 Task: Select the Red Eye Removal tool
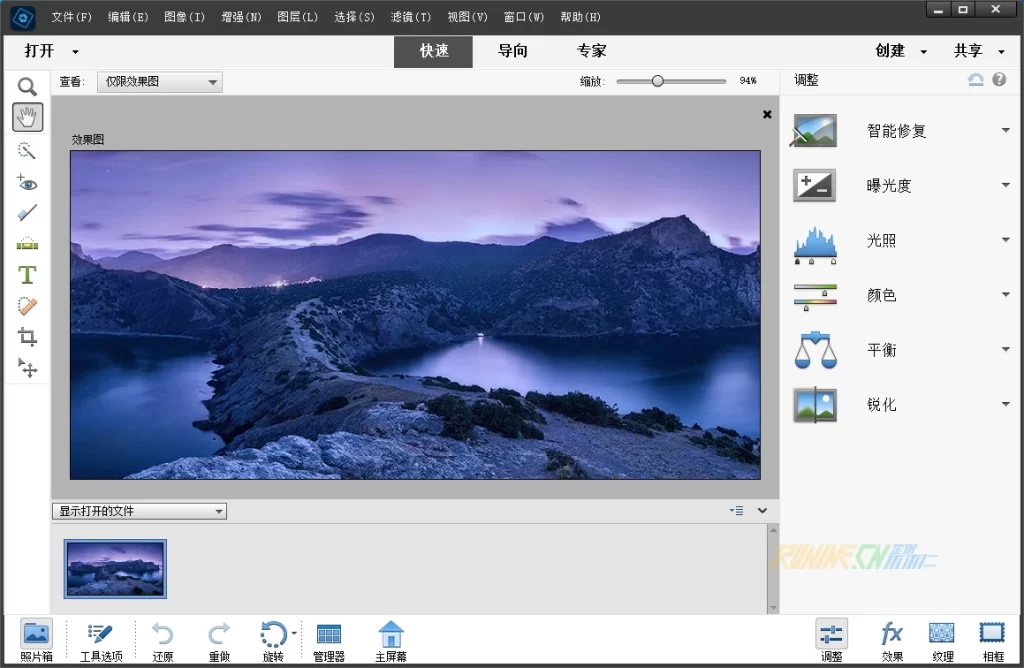click(27, 182)
